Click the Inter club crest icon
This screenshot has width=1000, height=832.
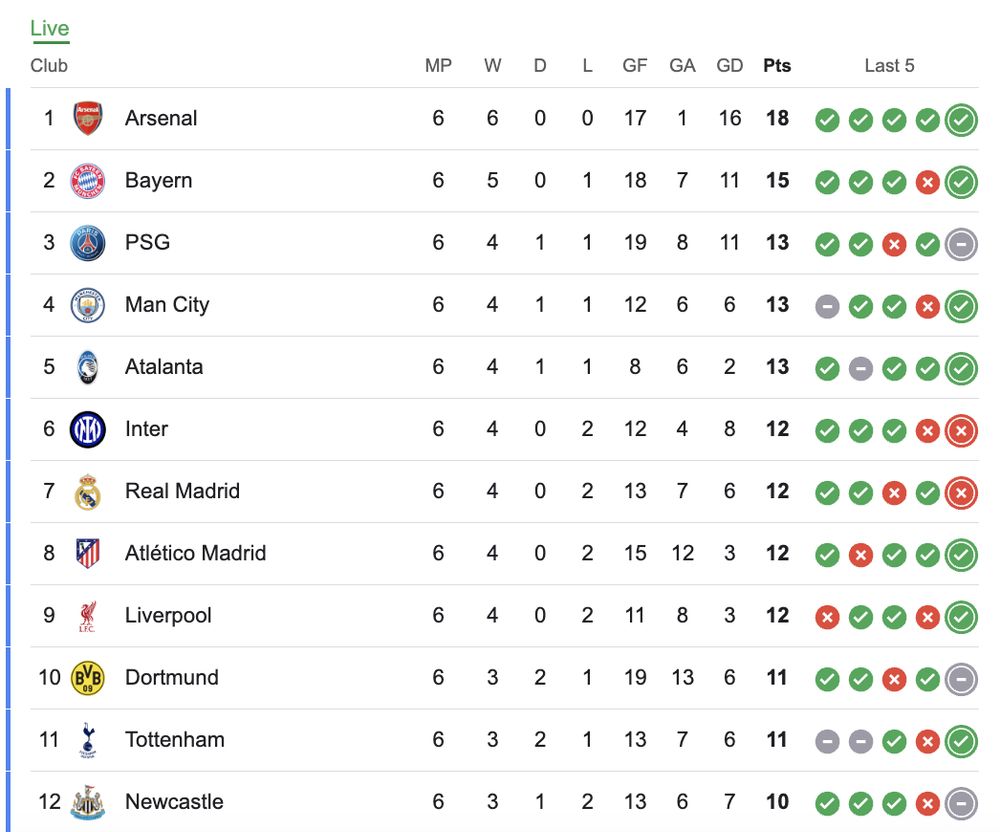[x=88, y=430]
